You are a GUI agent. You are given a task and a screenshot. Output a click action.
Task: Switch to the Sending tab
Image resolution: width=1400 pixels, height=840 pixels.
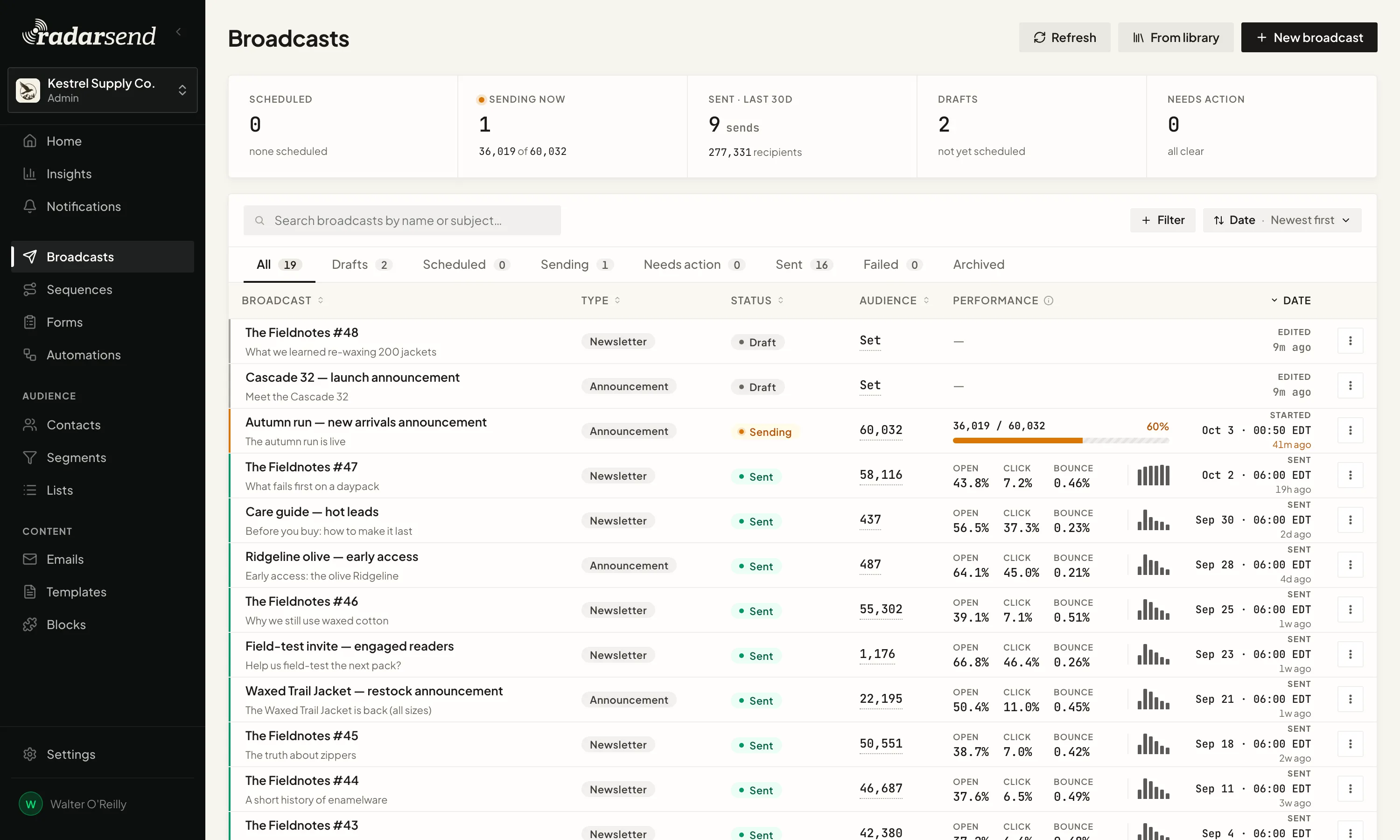coord(577,264)
